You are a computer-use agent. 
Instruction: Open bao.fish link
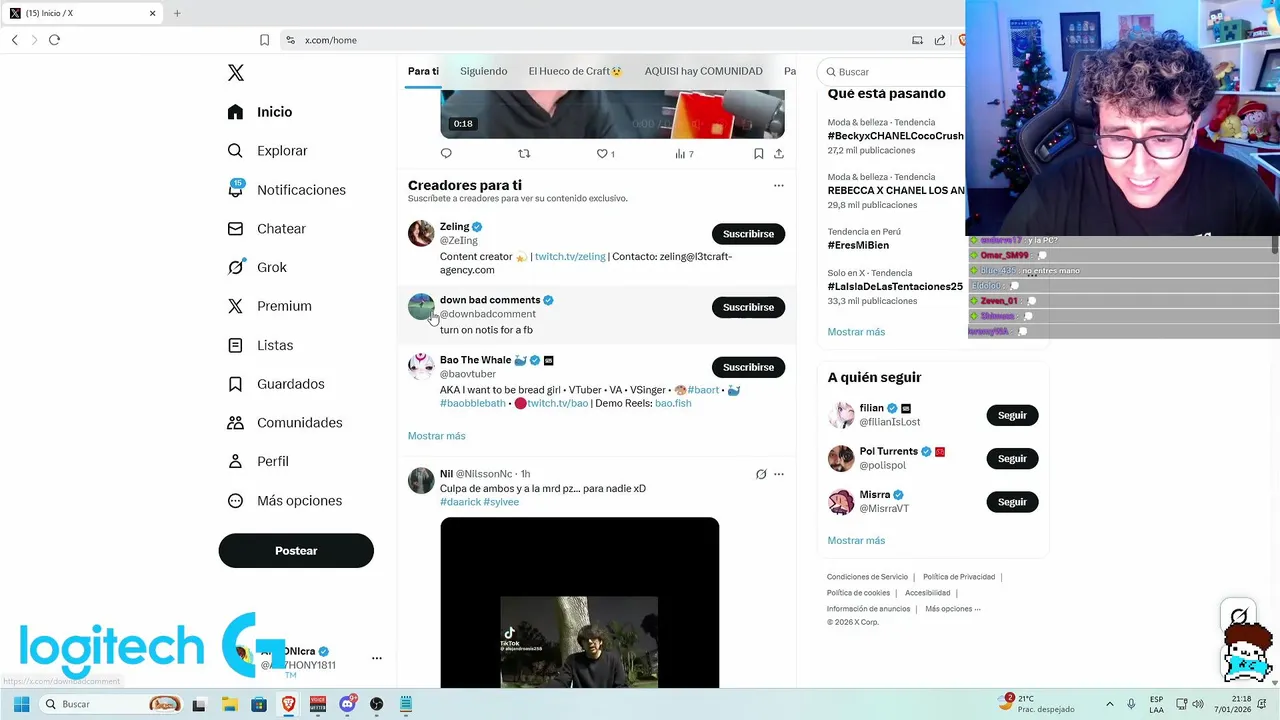tap(673, 403)
